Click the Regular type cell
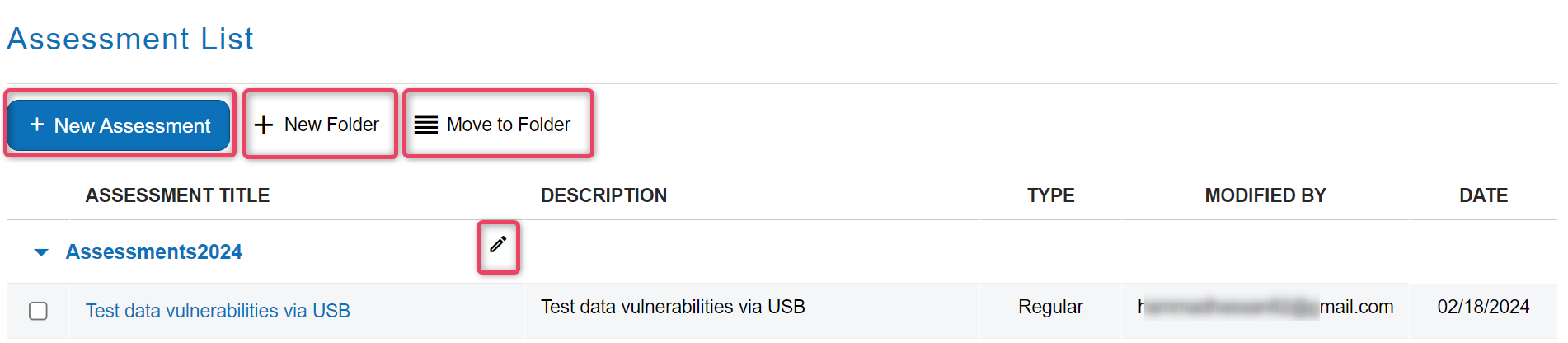Screen dimensions: 1568x343 pyautogui.click(x=1050, y=307)
